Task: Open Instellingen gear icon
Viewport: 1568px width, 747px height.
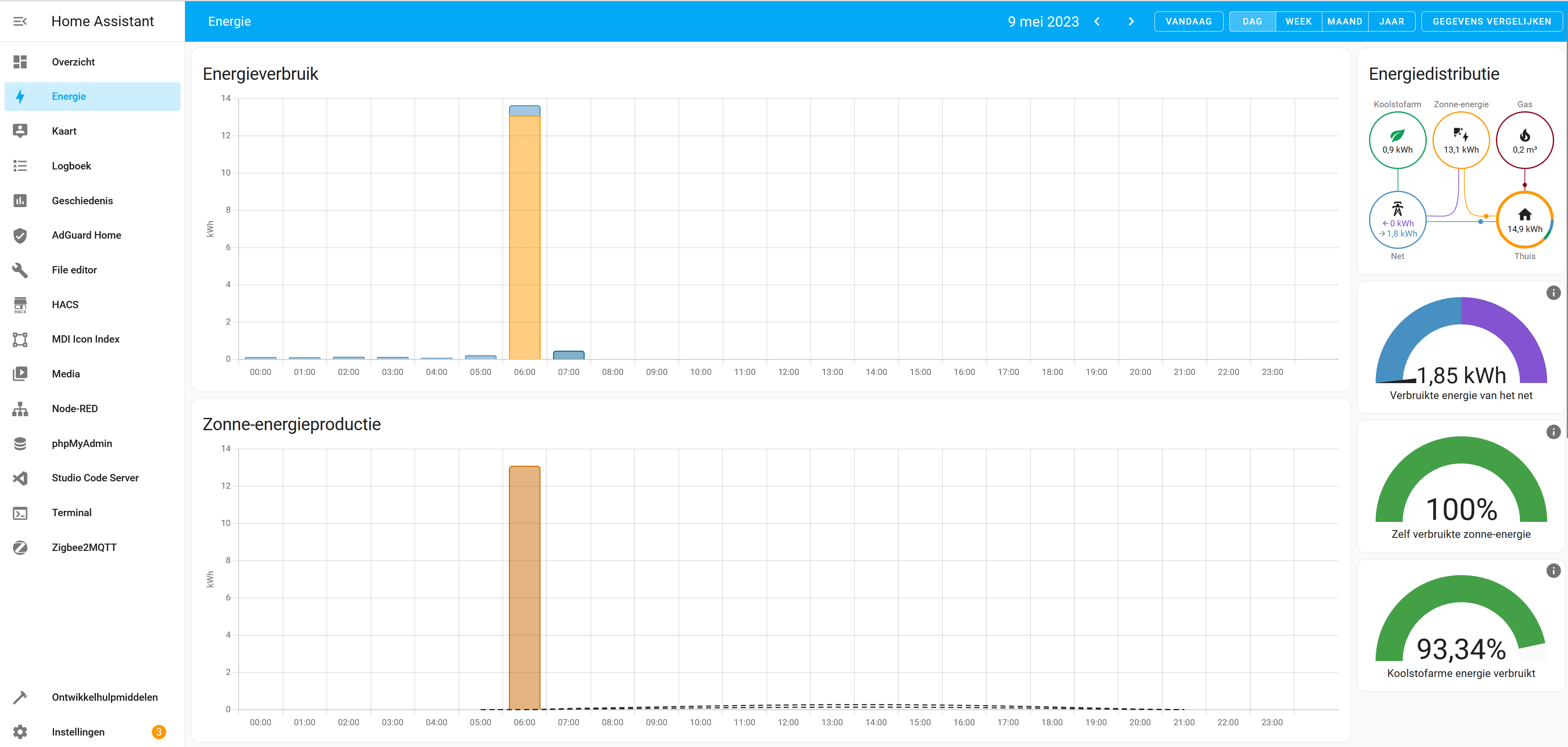Action: point(20,732)
